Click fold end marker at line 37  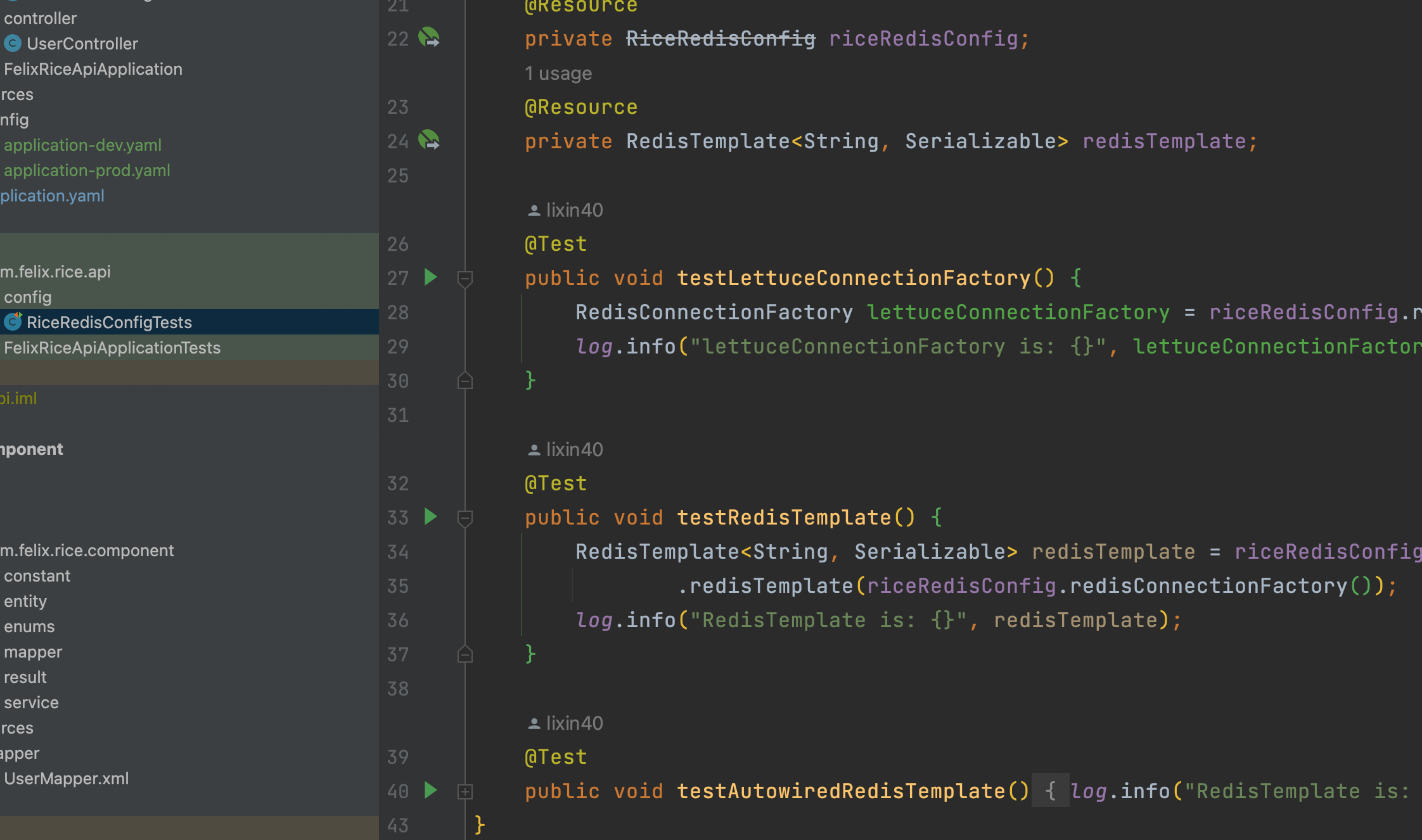[465, 654]
